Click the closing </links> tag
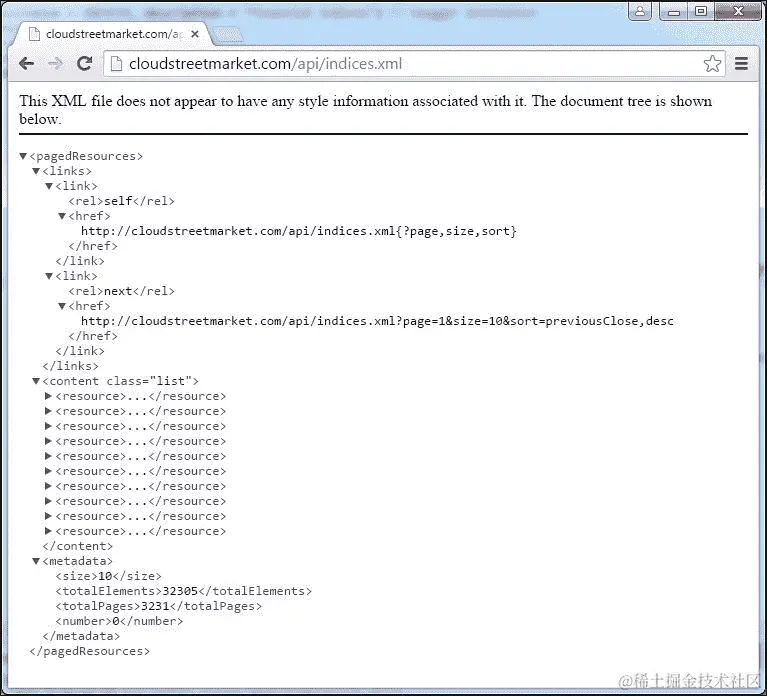Image resolution: width=767 pixels, height=696 pixels. click(x=70, y=366)
